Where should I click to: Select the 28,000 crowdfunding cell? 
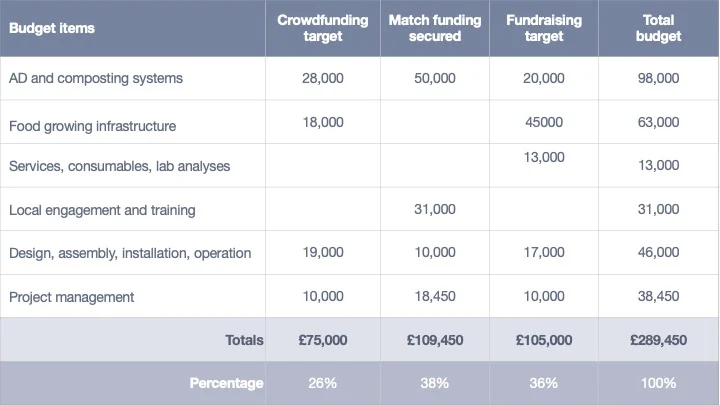(323, 78)
